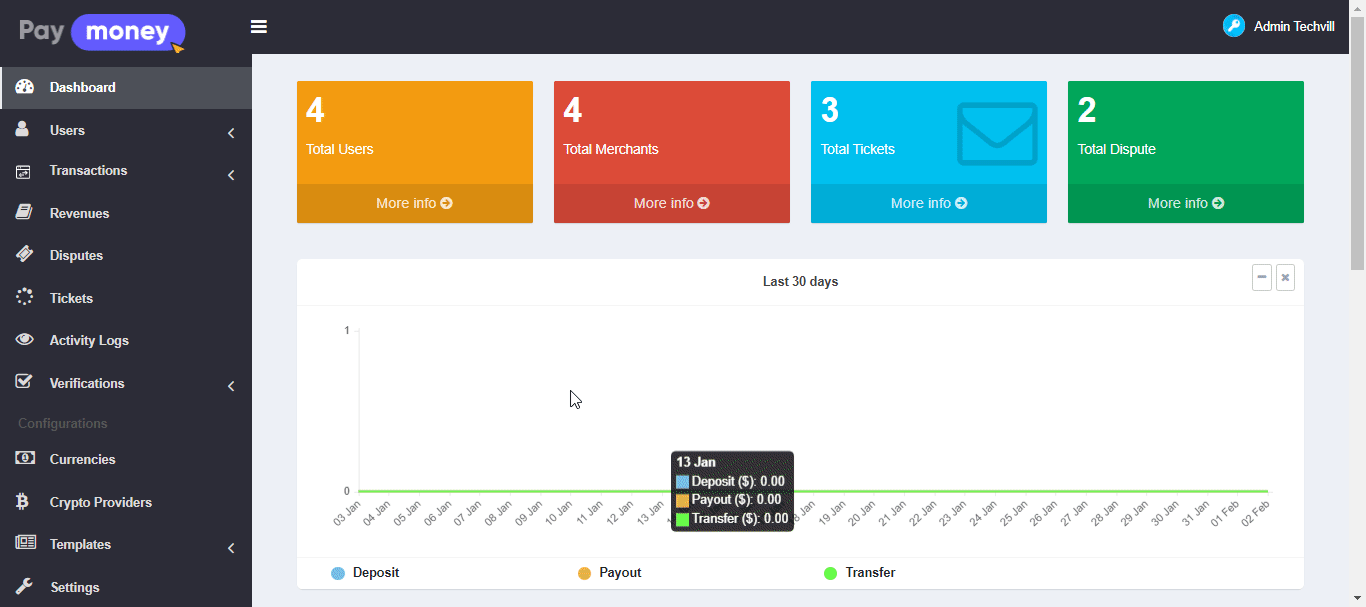
Task: Expand the Verifications submenu chevron
Action: pyautogui.click(x=231, y=385)
